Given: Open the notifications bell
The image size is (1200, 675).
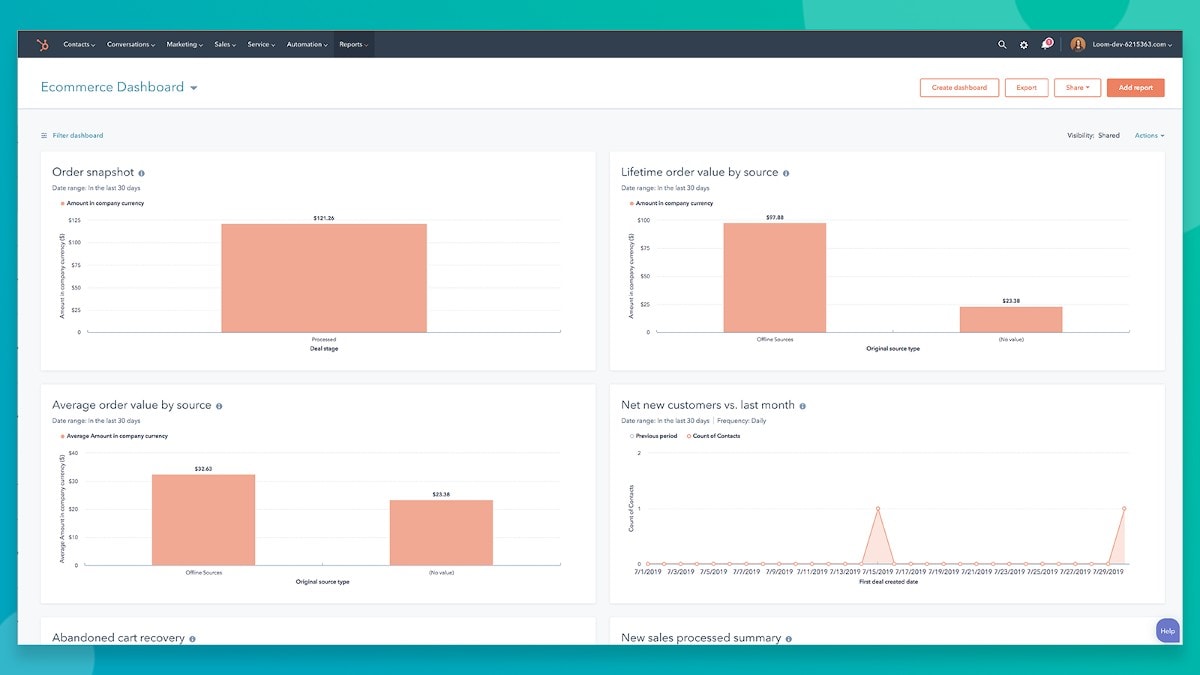Looking at the screenshot, I should point(1046,44).
